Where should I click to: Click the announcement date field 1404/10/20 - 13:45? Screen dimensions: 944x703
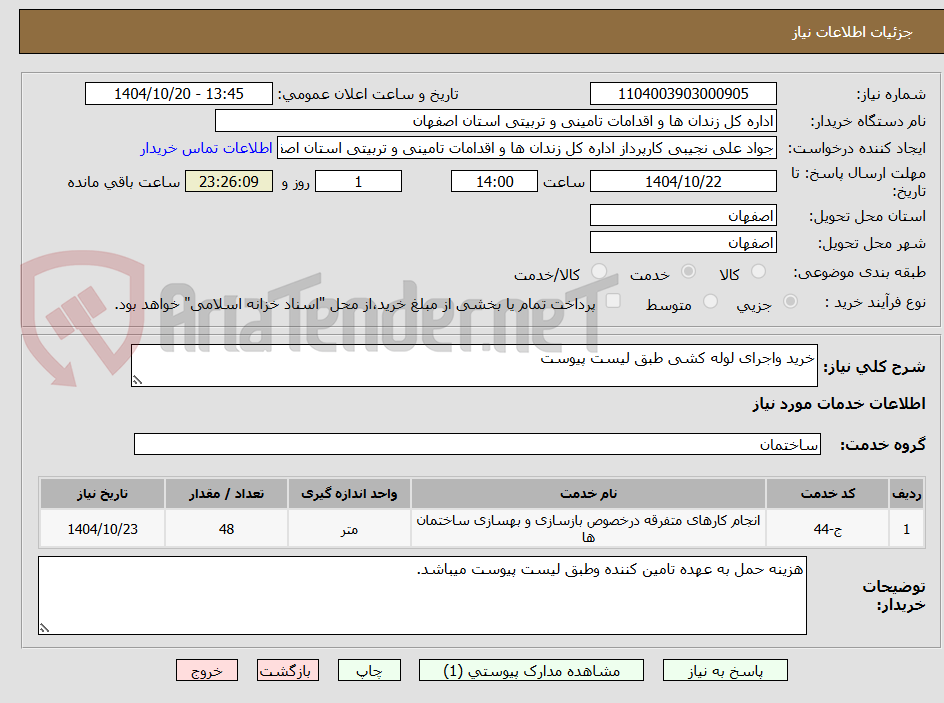(x=179, y=94)
